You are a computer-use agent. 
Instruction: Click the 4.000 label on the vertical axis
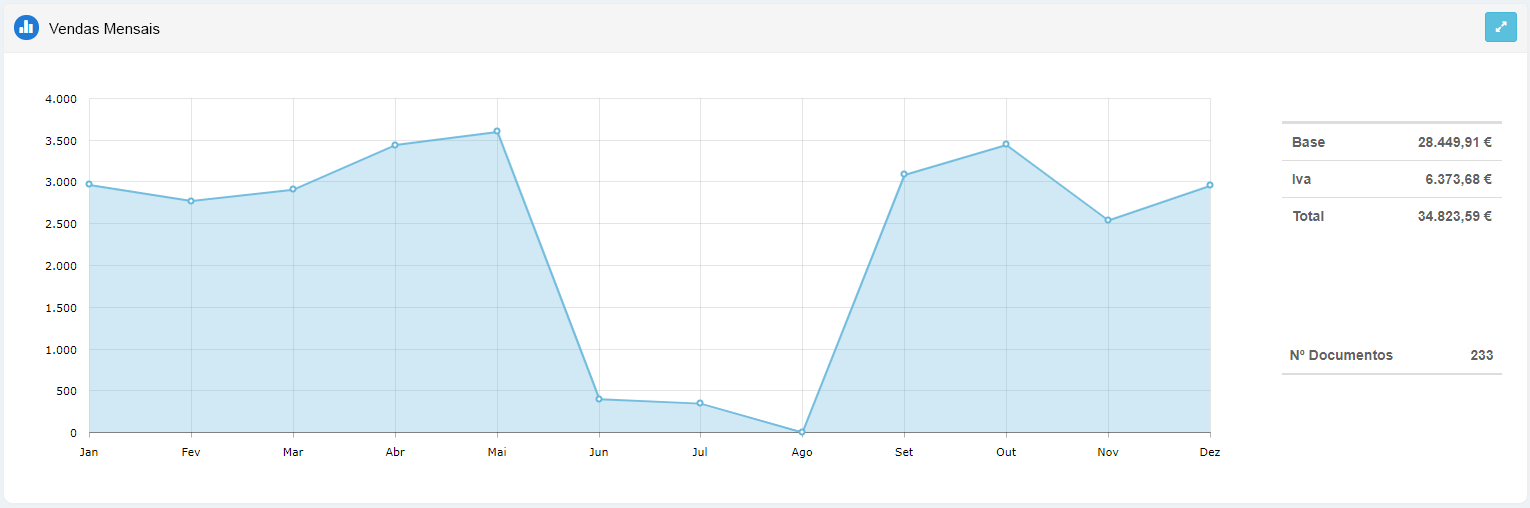click(61, 99)
